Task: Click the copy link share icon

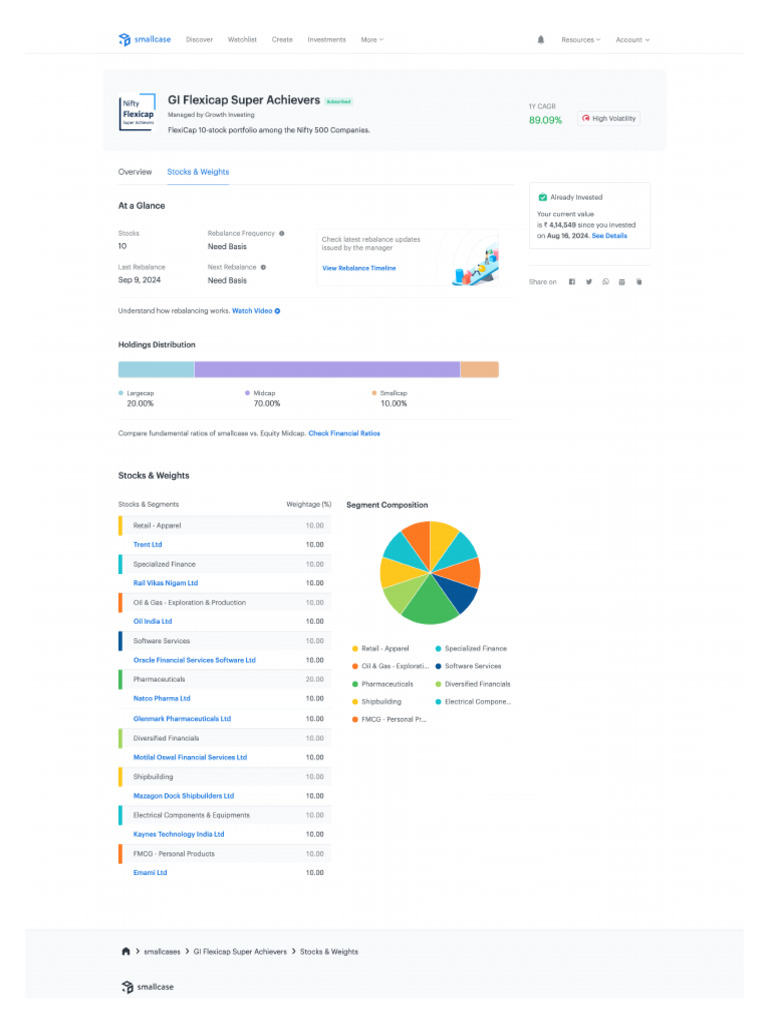Action: (638, 282)
